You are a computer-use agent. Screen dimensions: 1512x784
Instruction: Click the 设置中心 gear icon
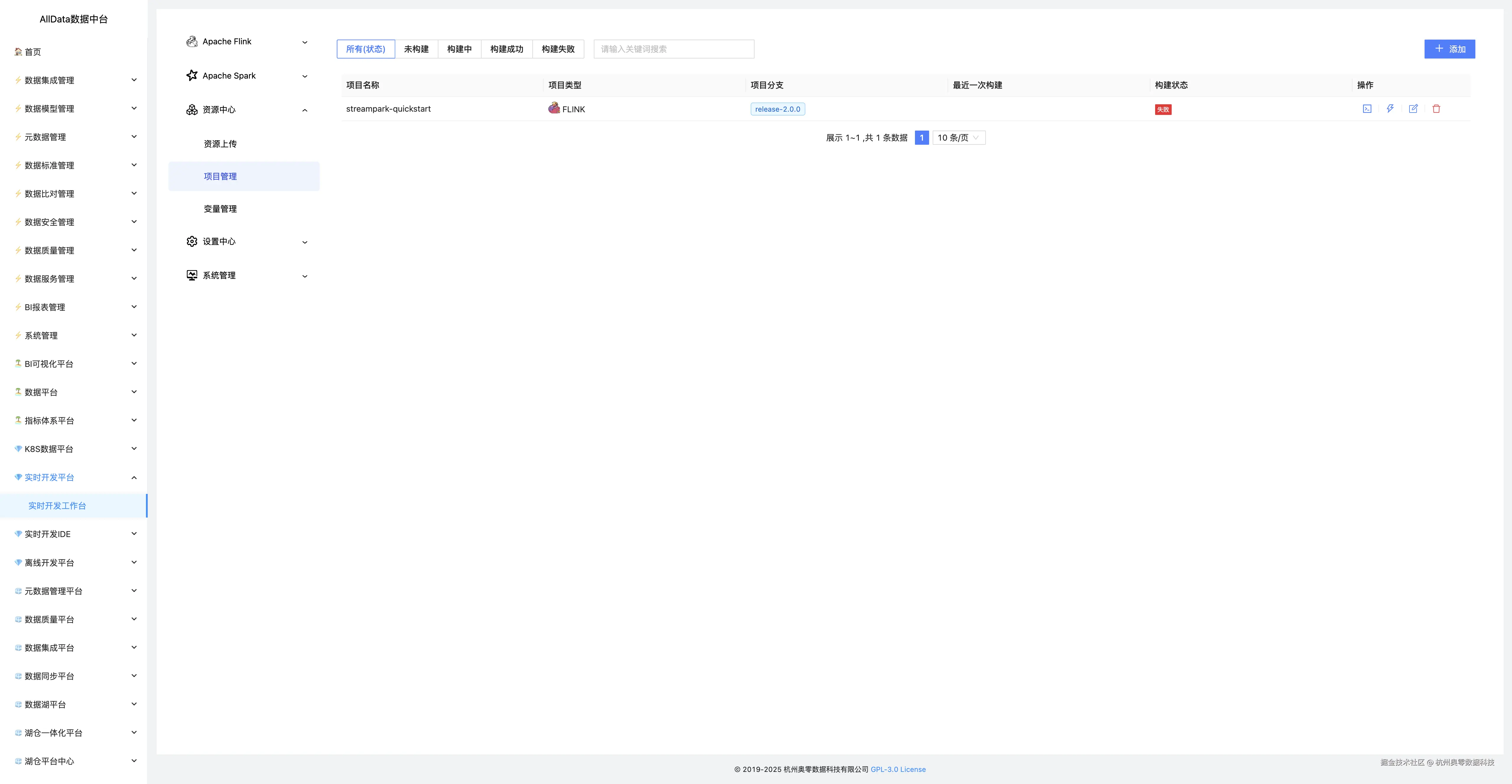[x=191, y=241]
